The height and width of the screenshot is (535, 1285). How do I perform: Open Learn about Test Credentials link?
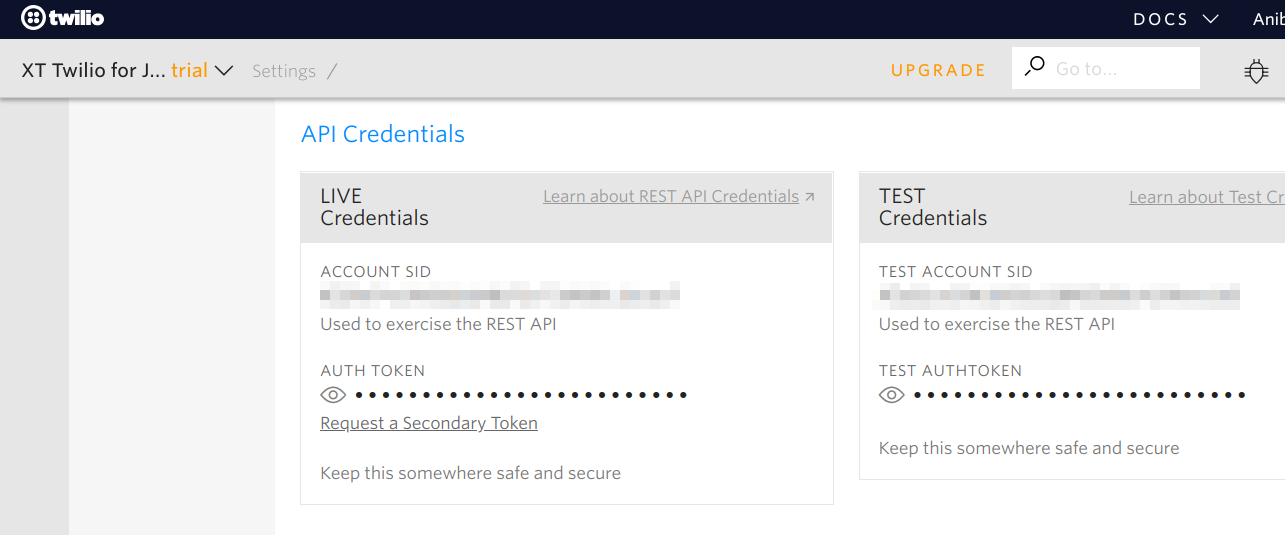(1207, 197)
